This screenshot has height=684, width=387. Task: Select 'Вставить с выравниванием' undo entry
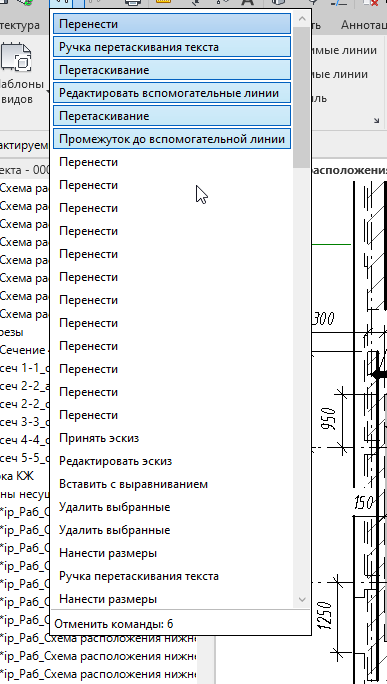click(x=172, y=484)
